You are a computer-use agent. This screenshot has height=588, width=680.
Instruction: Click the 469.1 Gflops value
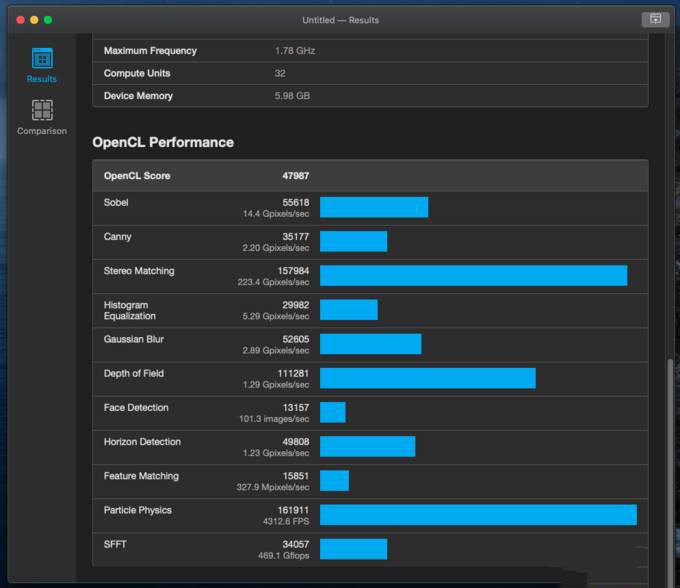[284, 556]
